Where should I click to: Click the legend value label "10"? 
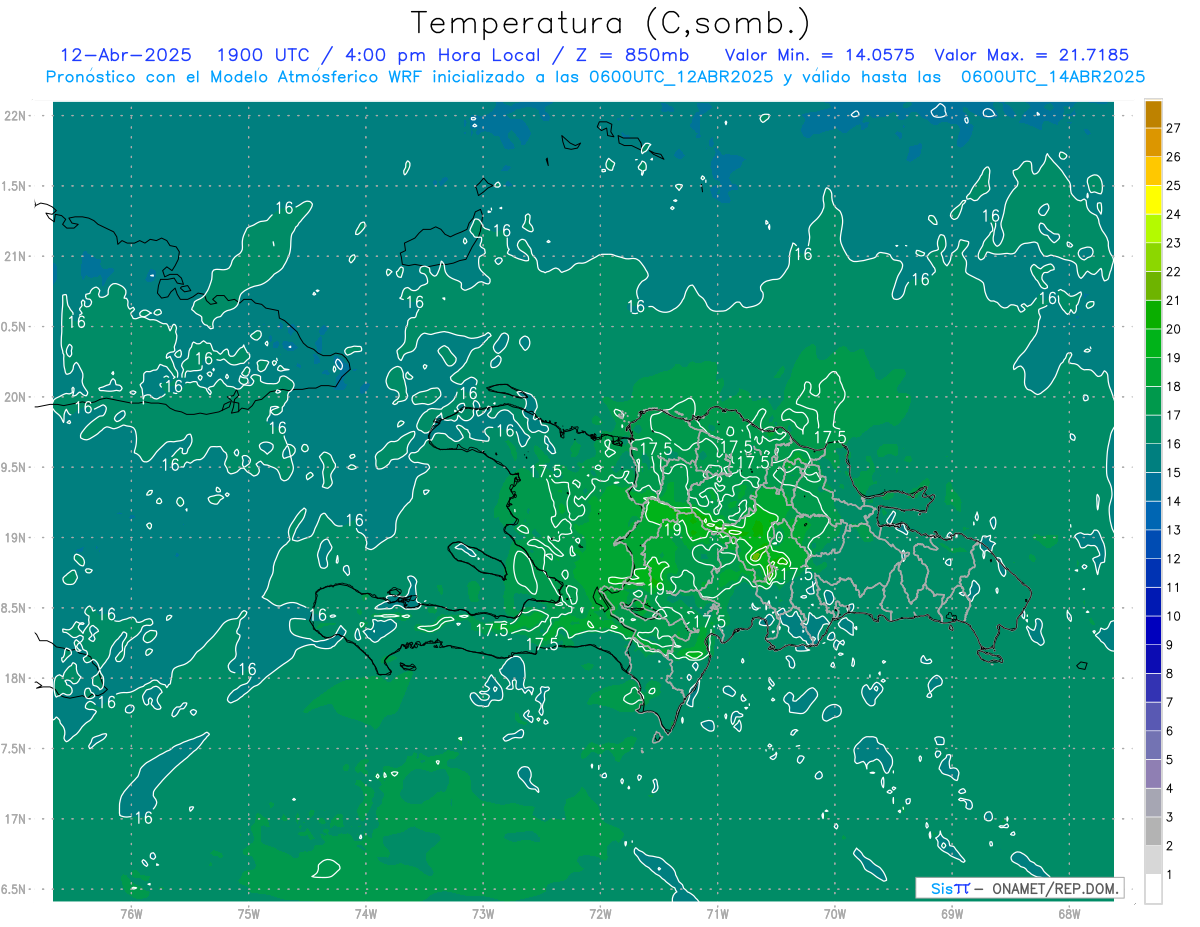click(1174, 616)
